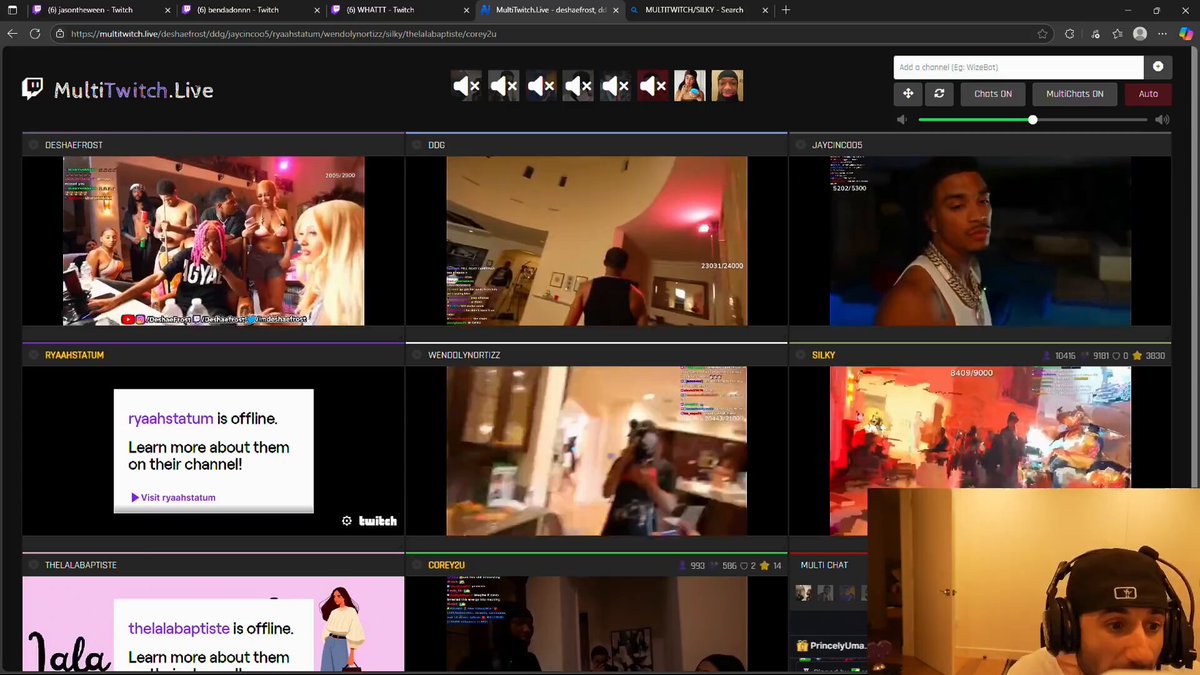This screenshot has width=1200, height=675.
Task: Select the black-hooded face avatar in the header
Action: pos(727,86)
